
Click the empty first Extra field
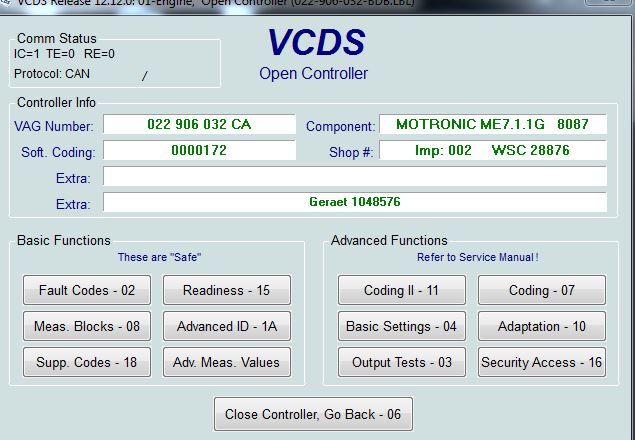click(355, 176)
